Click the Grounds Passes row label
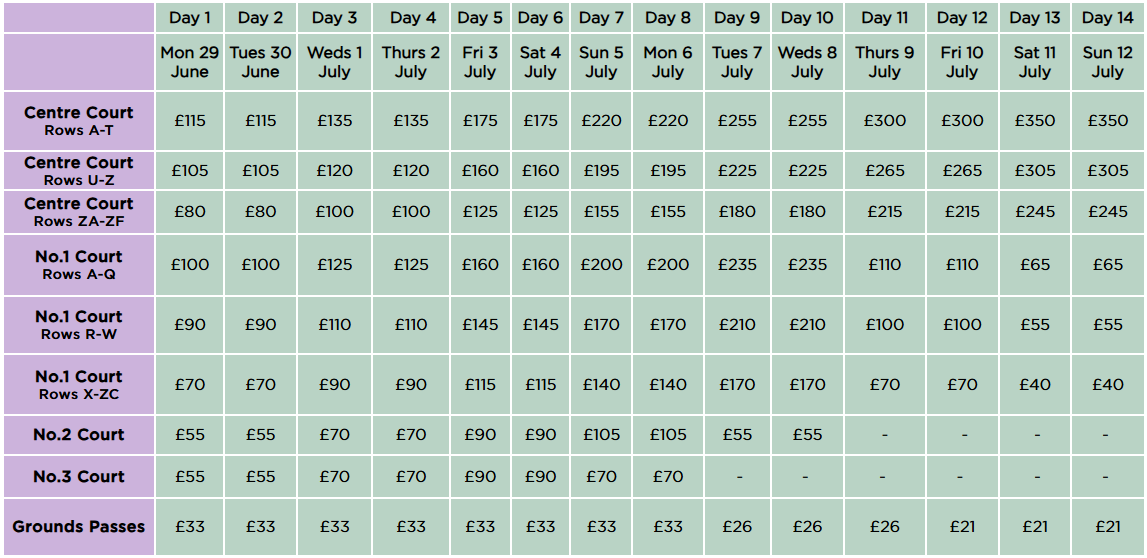 click(x=79, y=527)
